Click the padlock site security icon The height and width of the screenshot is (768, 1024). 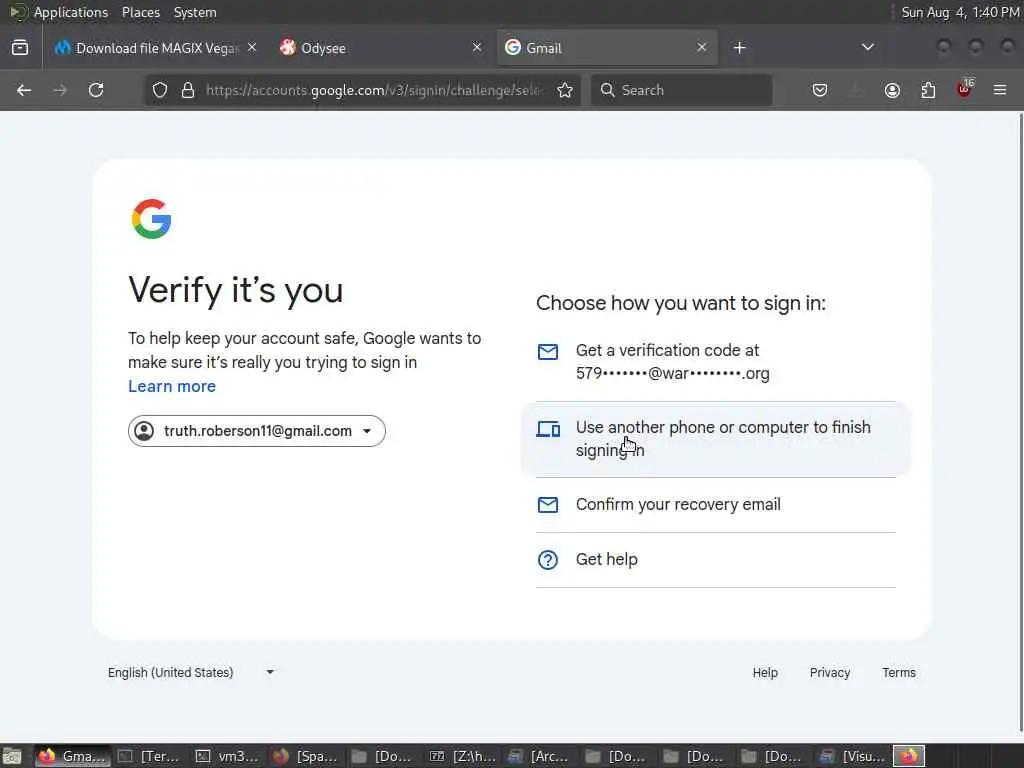coord(188,90)
